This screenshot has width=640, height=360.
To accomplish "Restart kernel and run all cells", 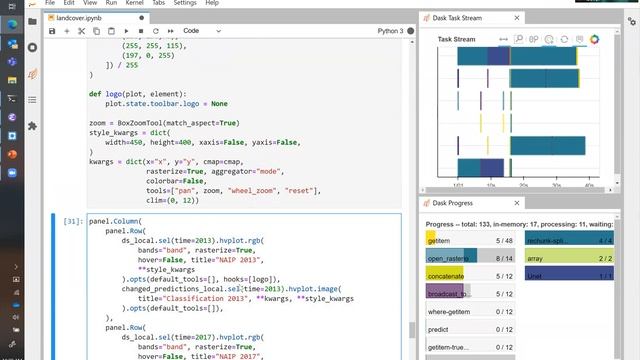I will coord(171,31).
